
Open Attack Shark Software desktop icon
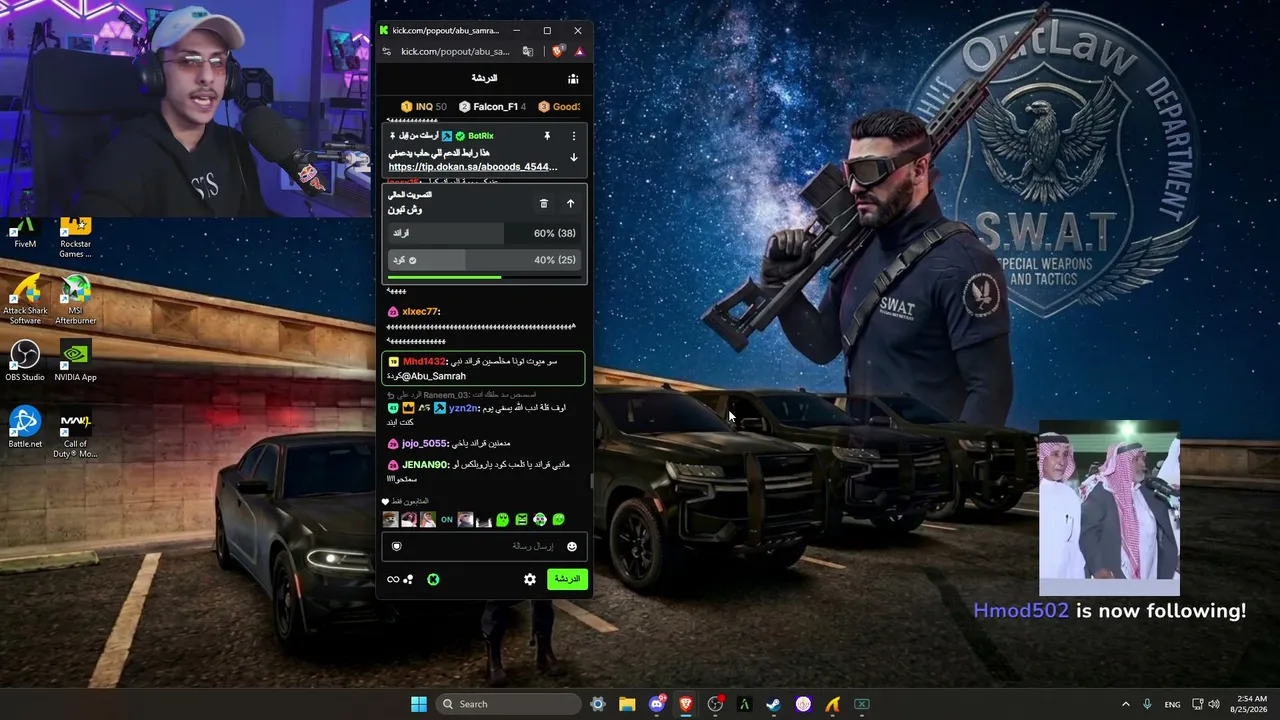(25, 299)
